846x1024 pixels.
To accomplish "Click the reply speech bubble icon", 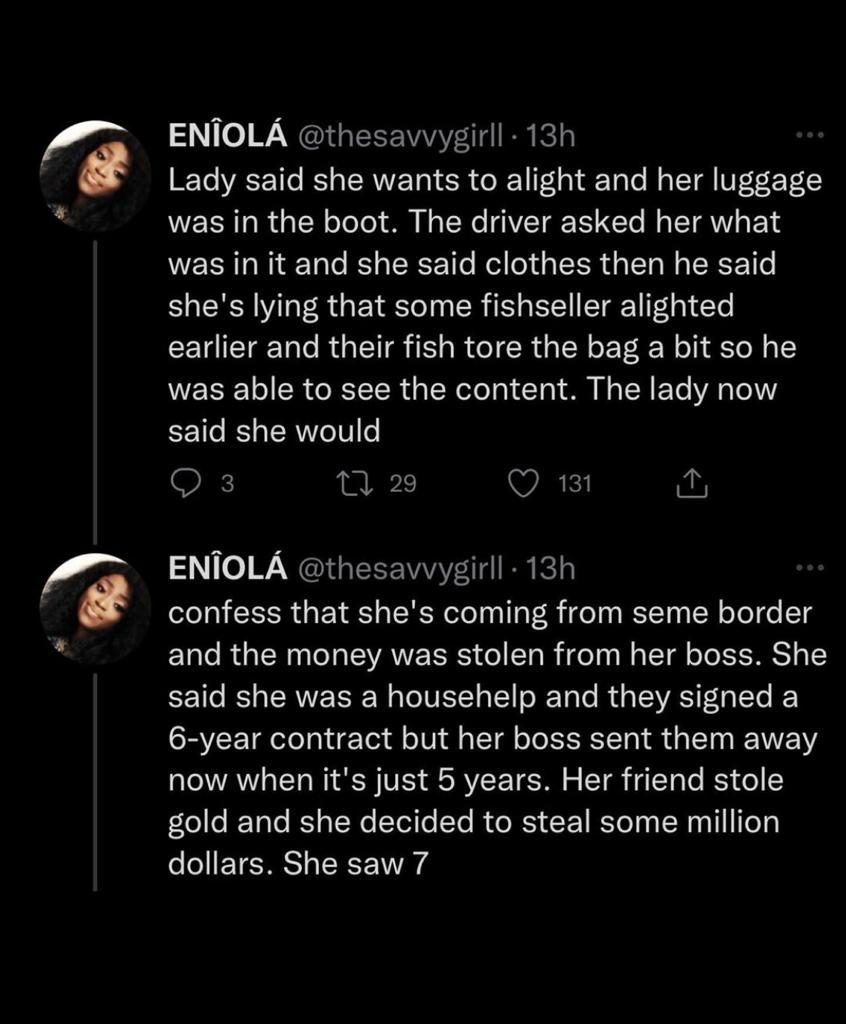I will pyautogui.click(x=186, y=484).
